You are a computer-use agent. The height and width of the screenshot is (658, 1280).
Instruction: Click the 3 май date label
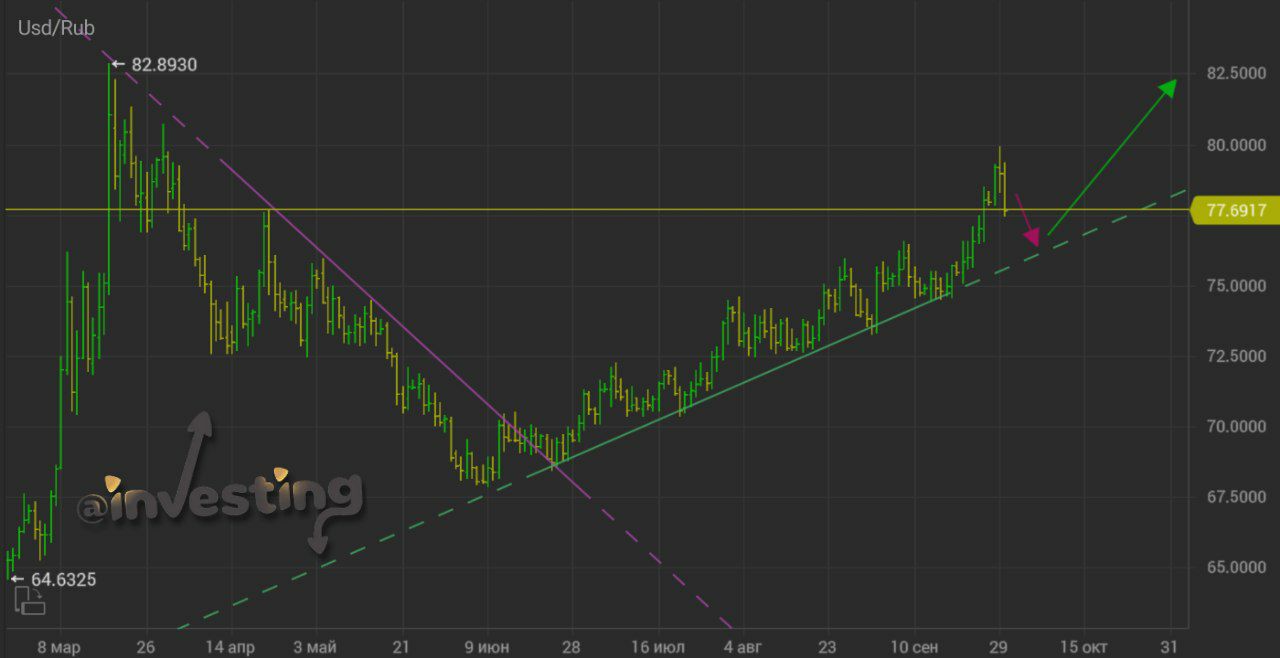316,647
